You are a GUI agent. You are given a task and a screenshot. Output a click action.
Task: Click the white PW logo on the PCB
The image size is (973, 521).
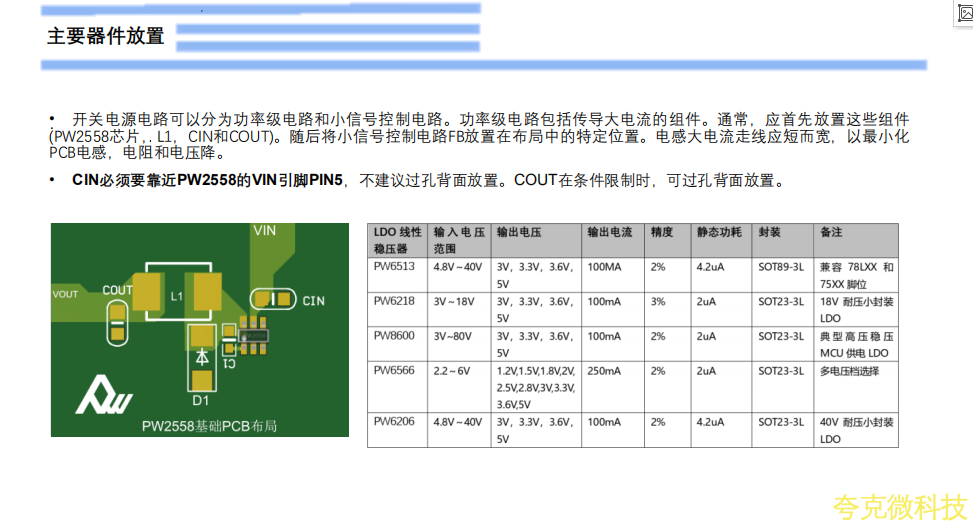click(x=103, y=395)
